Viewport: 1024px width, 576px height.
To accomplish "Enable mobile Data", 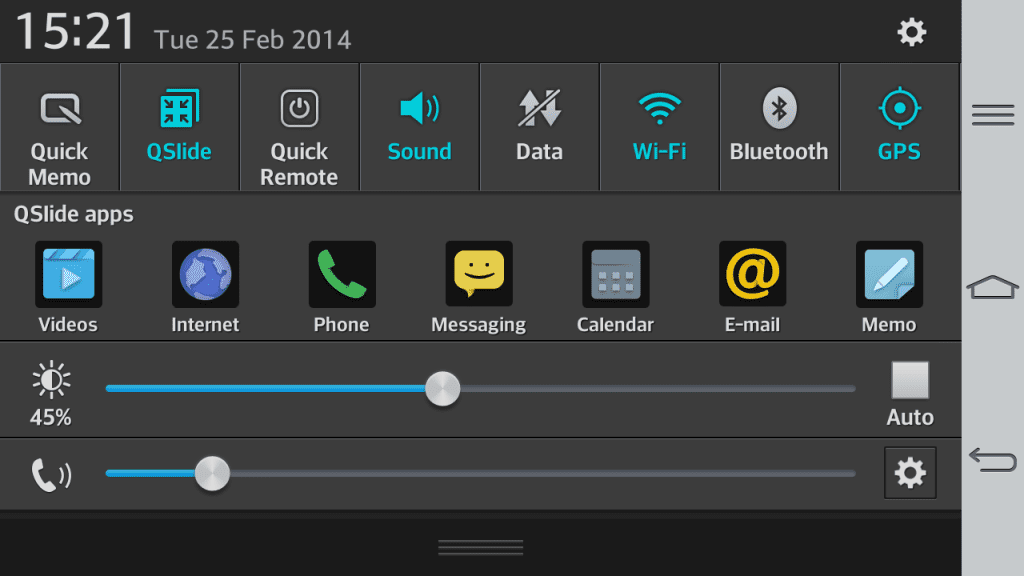I will point(539,127).
